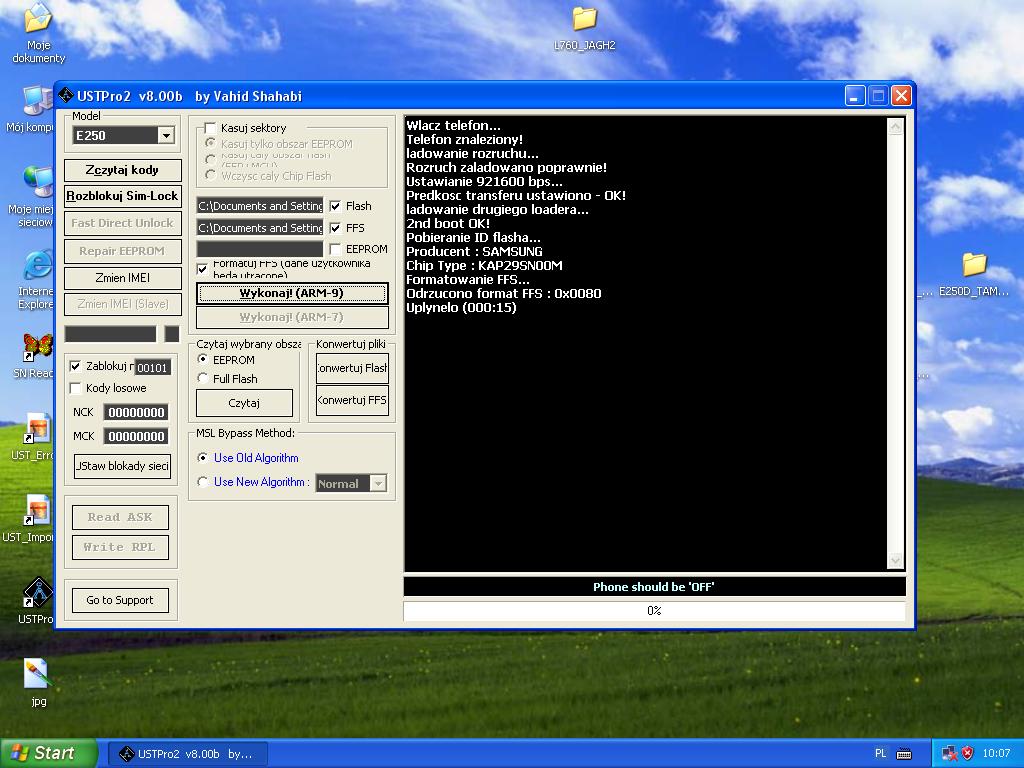Launch SN Reader butterfly shortcut
The width and height of the screenshot is (1024, 768).
[35, 356]
